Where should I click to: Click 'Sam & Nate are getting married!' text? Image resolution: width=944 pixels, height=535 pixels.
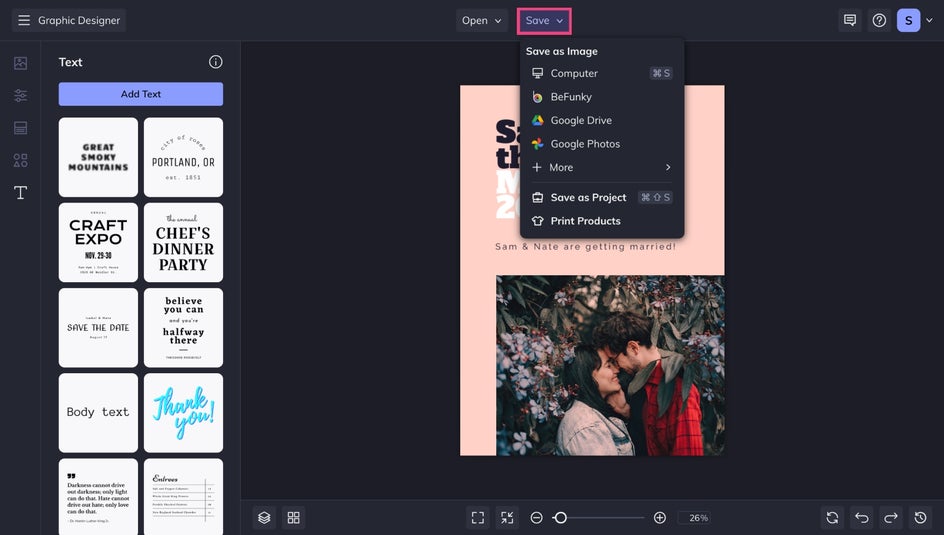(585, 247)
